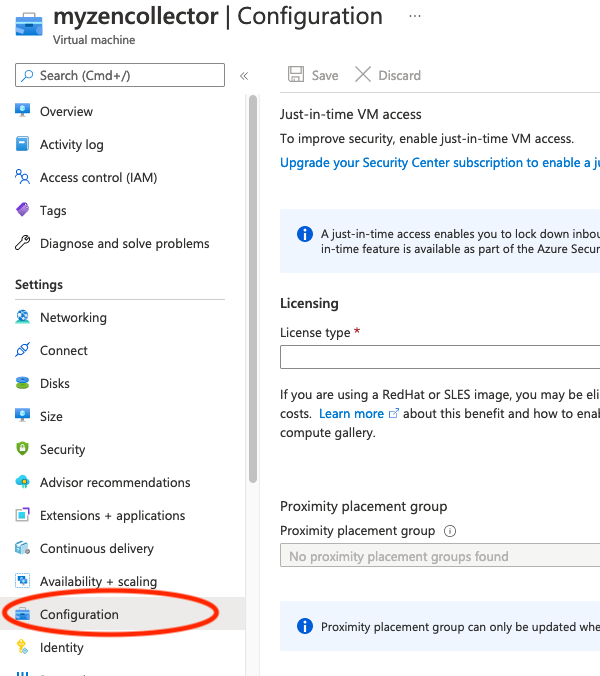Click the Connect plug icon

click(22, 350)
